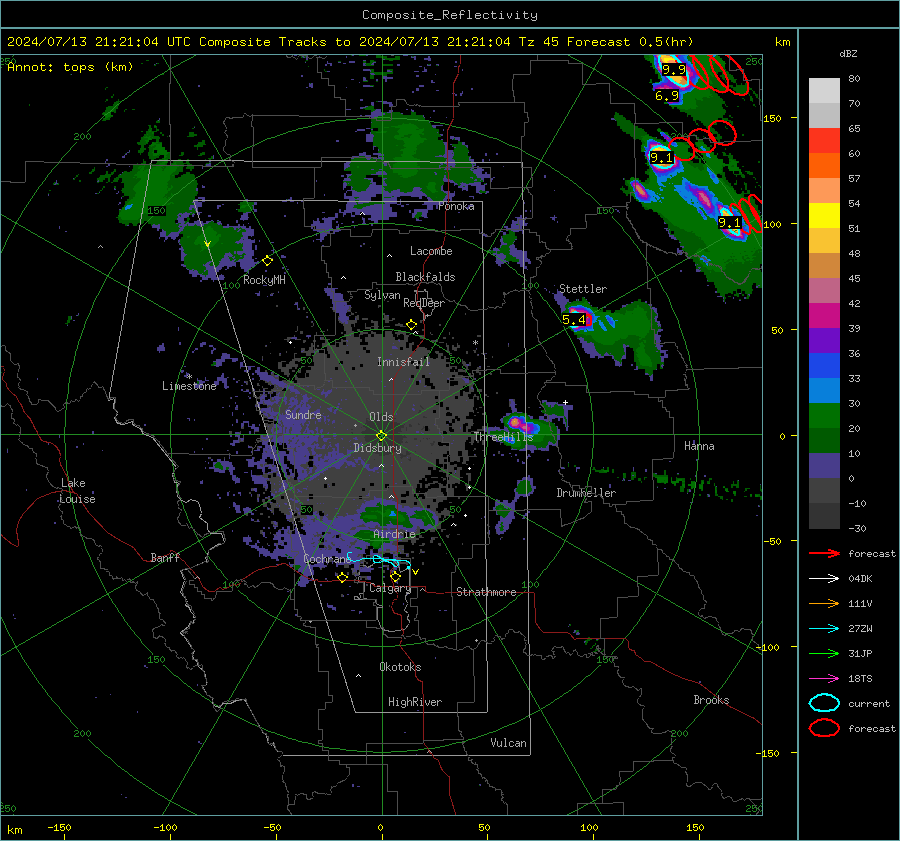Select the Cochrane label
The image size is (900, 841).
(x=327, y=559)
